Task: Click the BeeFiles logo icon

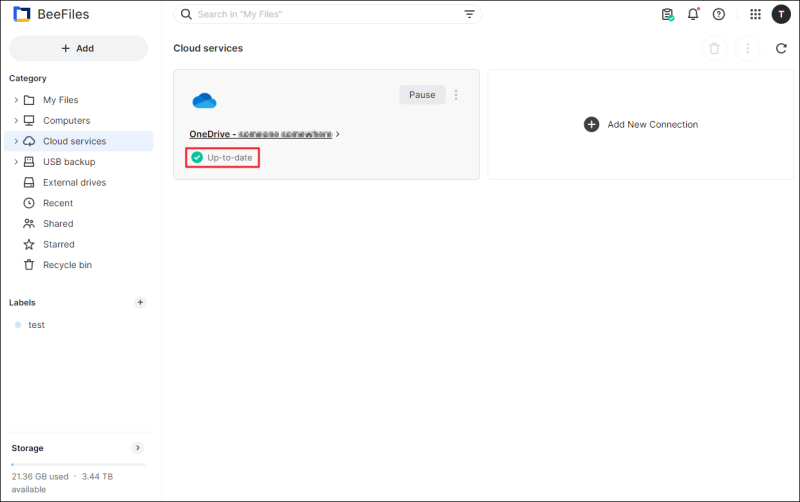Action: 21,14
